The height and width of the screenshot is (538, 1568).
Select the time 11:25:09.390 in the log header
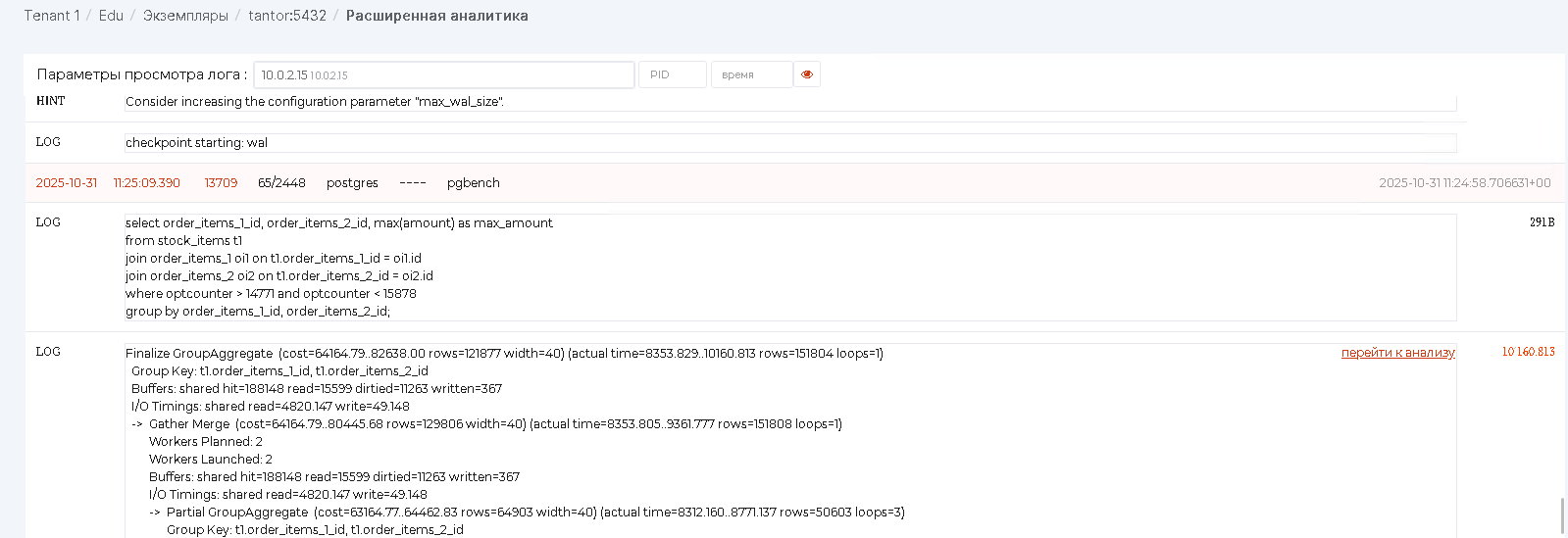pos(147,183)
